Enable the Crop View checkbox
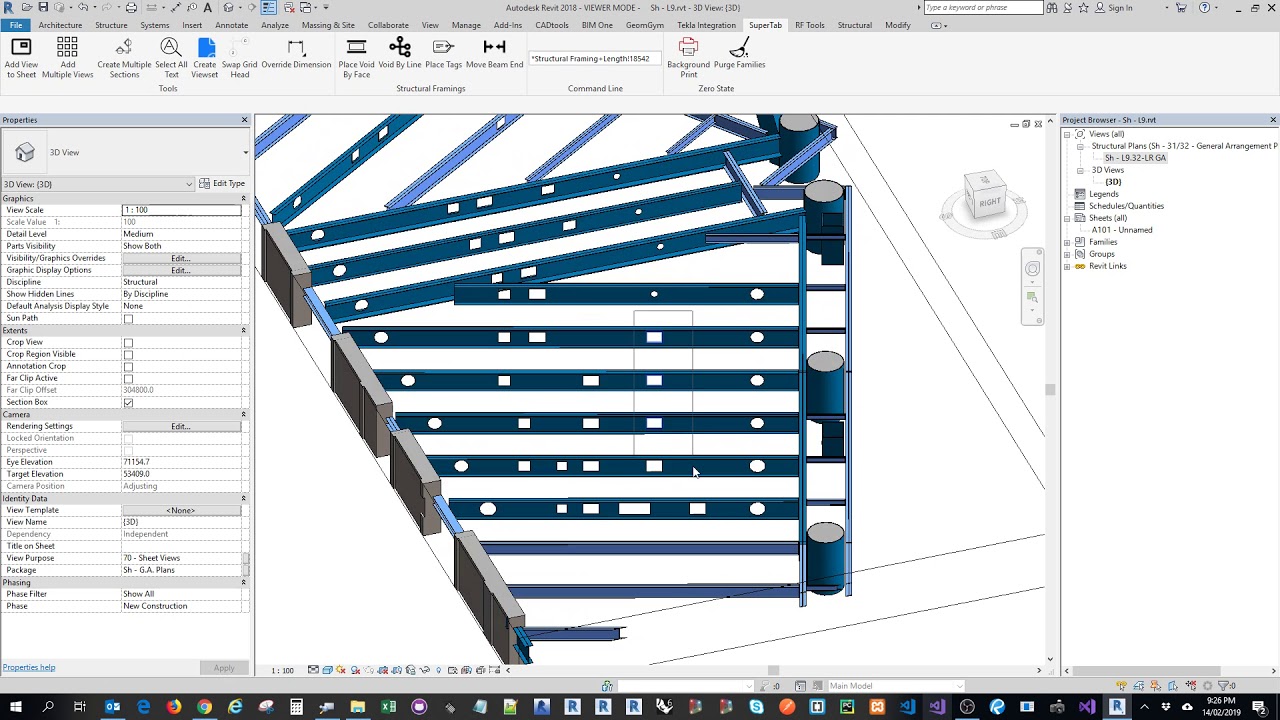The width and height of the screenshot is (1280, 720). (128, 343)
